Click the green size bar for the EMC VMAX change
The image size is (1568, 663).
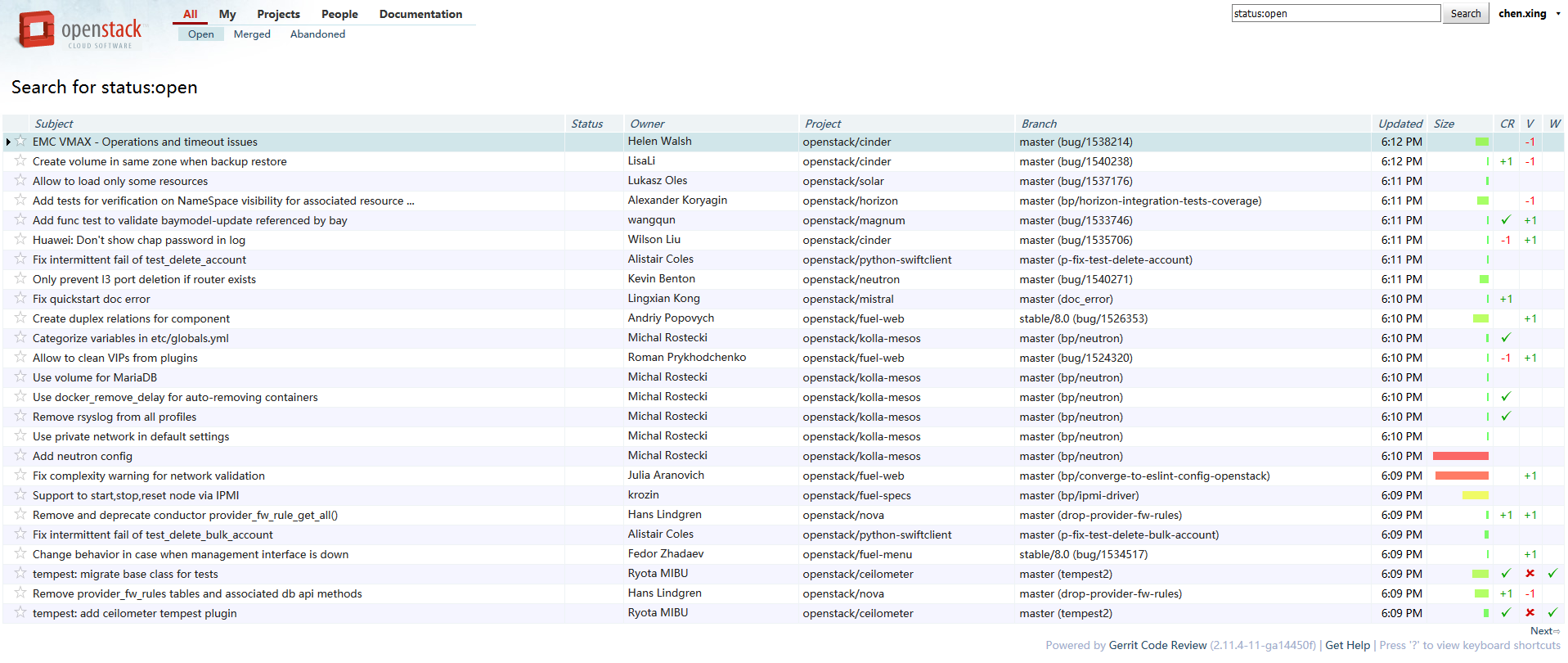click(x=1481, y=142)
